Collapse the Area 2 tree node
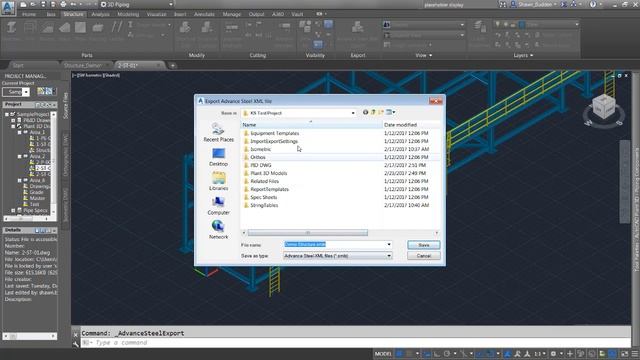Screen dimensions: 640x360 coord(19,156)
